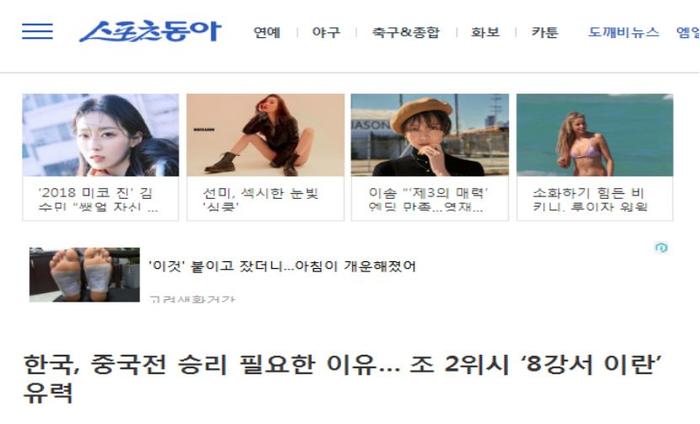Image resolution: width=700 pixels, height=424 pixels.
Task: Open the '이것' 붙이고 잤더니 ad link
Action: pos(282,266)
